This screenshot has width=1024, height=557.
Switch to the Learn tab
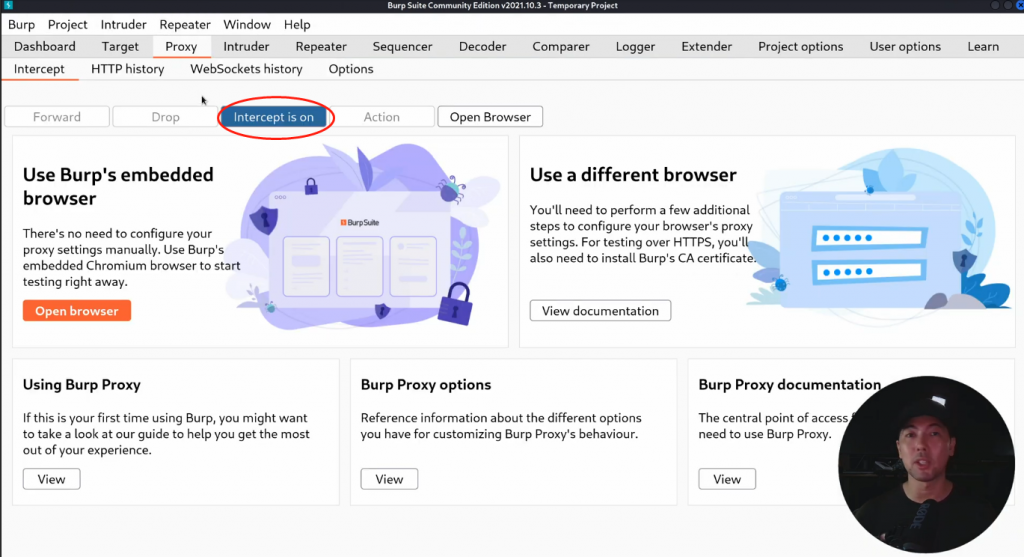(x=983, y=46)
